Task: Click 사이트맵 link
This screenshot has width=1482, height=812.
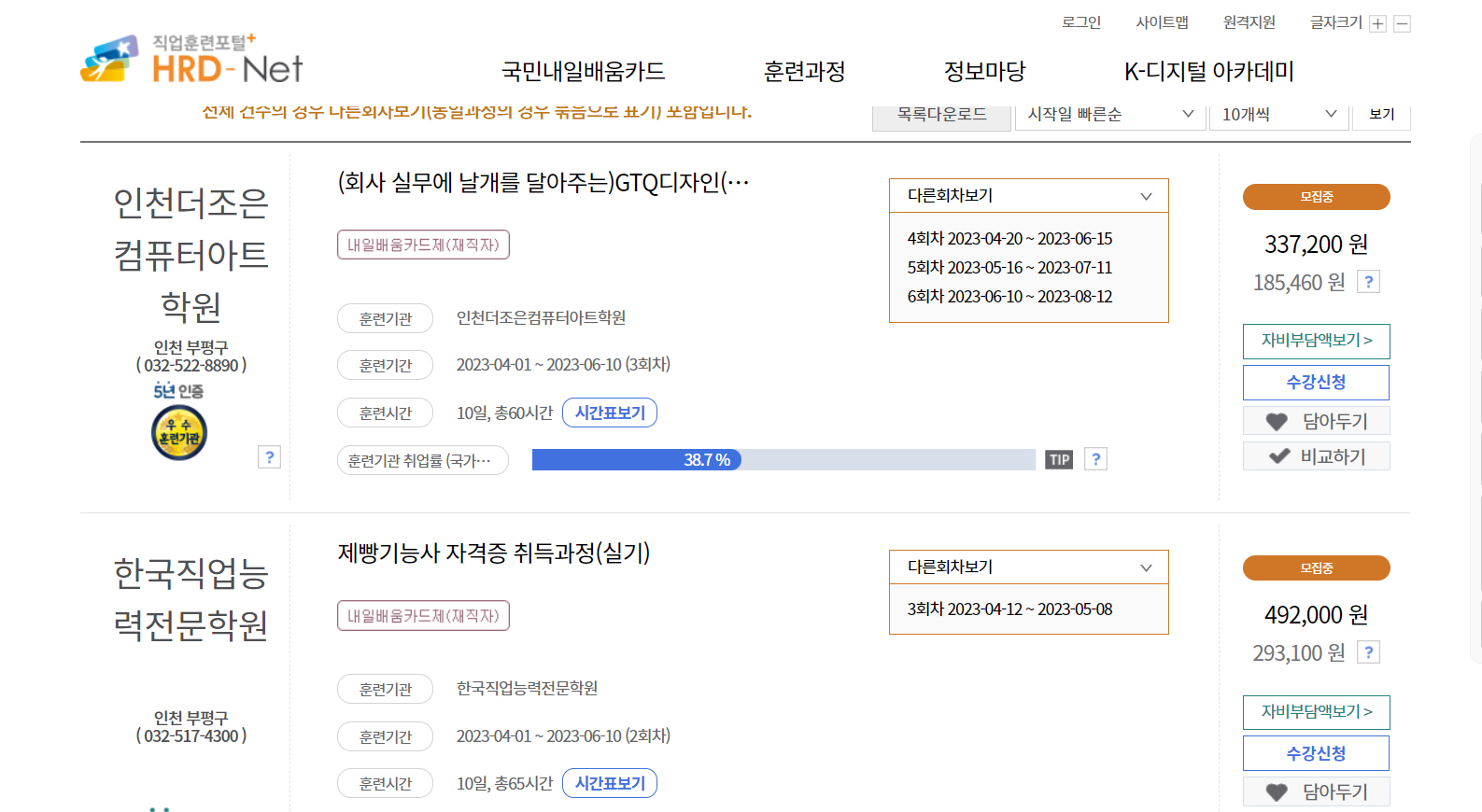Action: click(1162, 22)
